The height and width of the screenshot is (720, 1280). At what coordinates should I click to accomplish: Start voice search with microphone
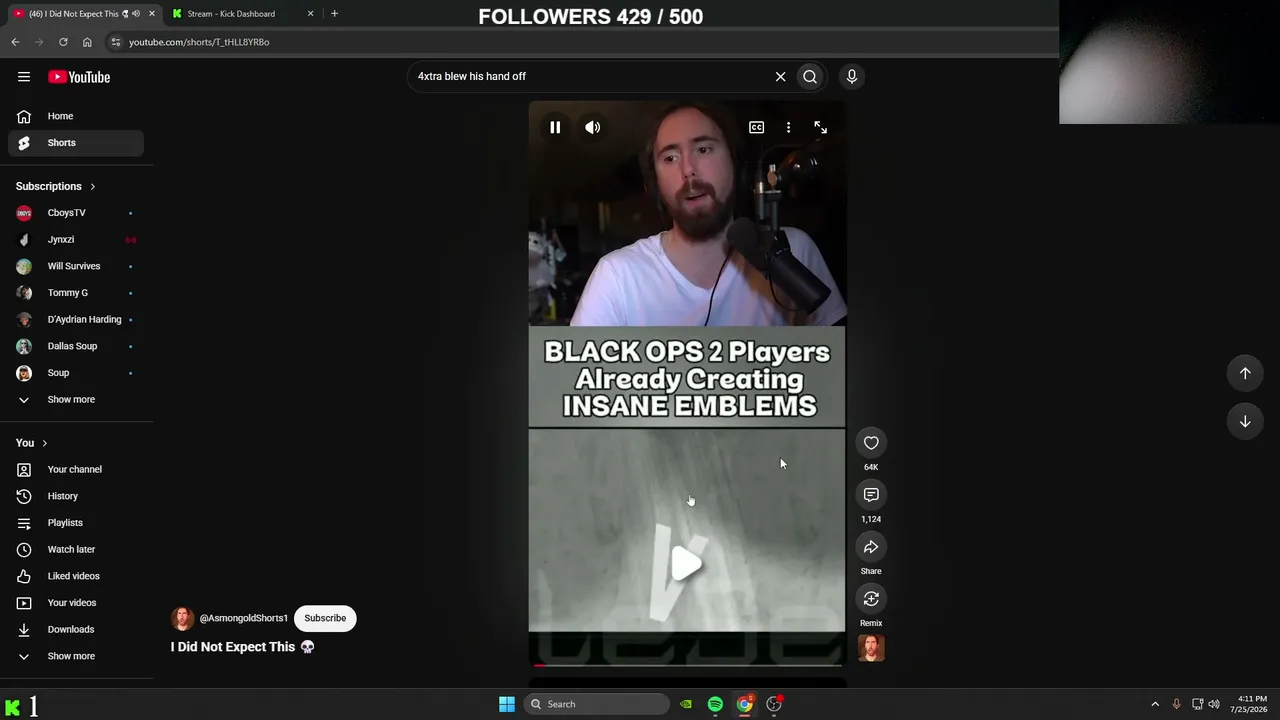coord(852,76)
